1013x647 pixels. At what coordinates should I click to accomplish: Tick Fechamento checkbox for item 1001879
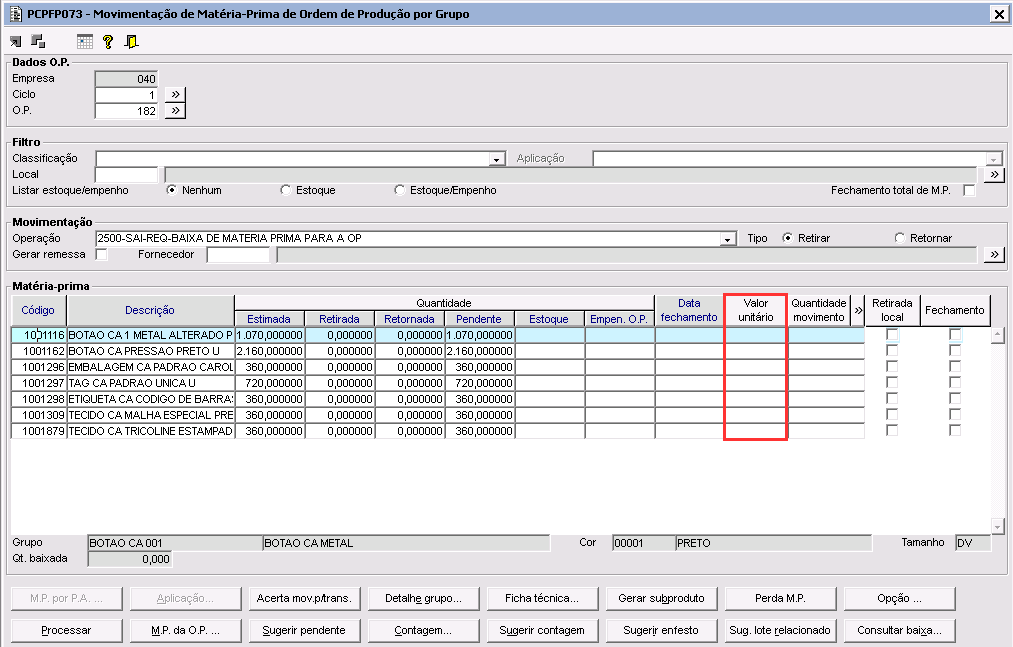click(x=955, y=430)
